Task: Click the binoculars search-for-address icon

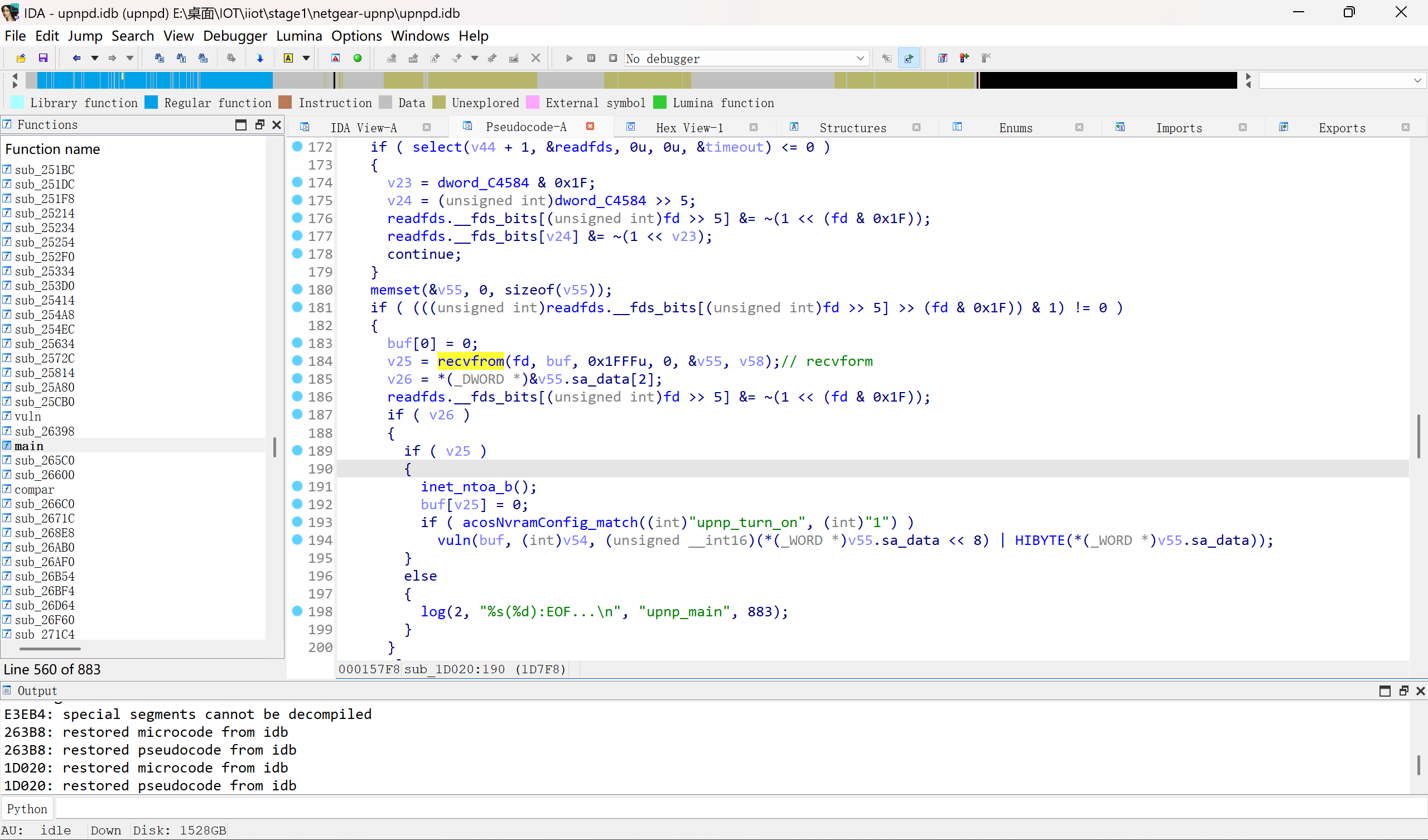Action: 159,58
